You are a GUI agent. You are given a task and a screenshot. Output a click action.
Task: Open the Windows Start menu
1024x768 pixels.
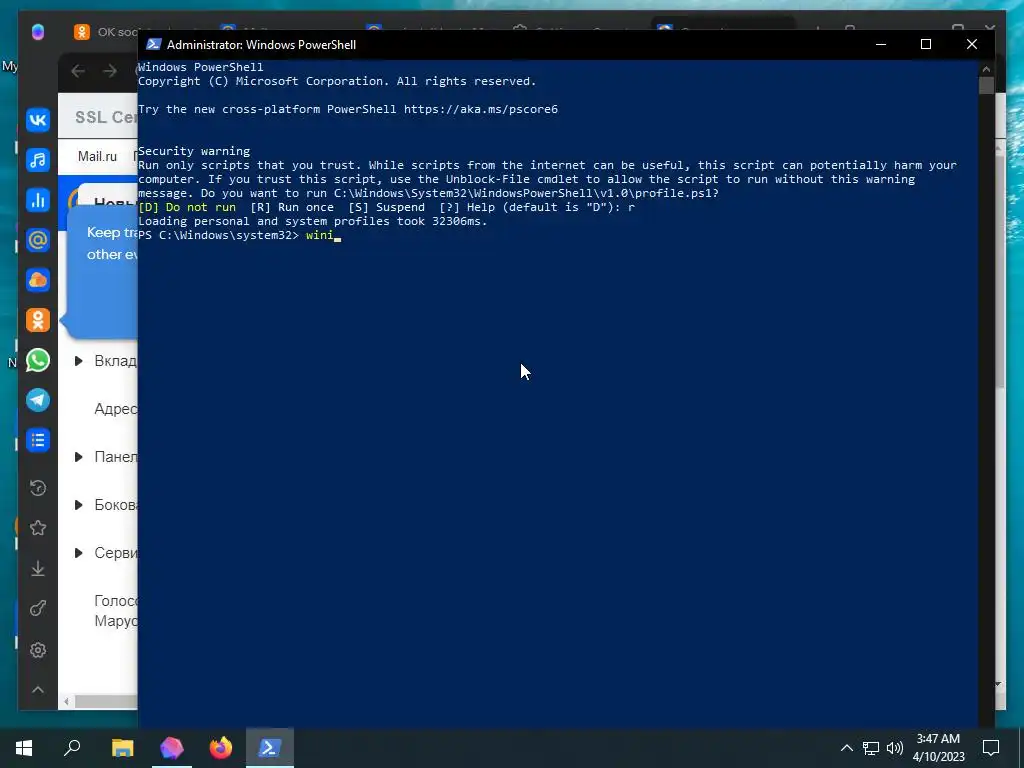[x=24, y=748]
